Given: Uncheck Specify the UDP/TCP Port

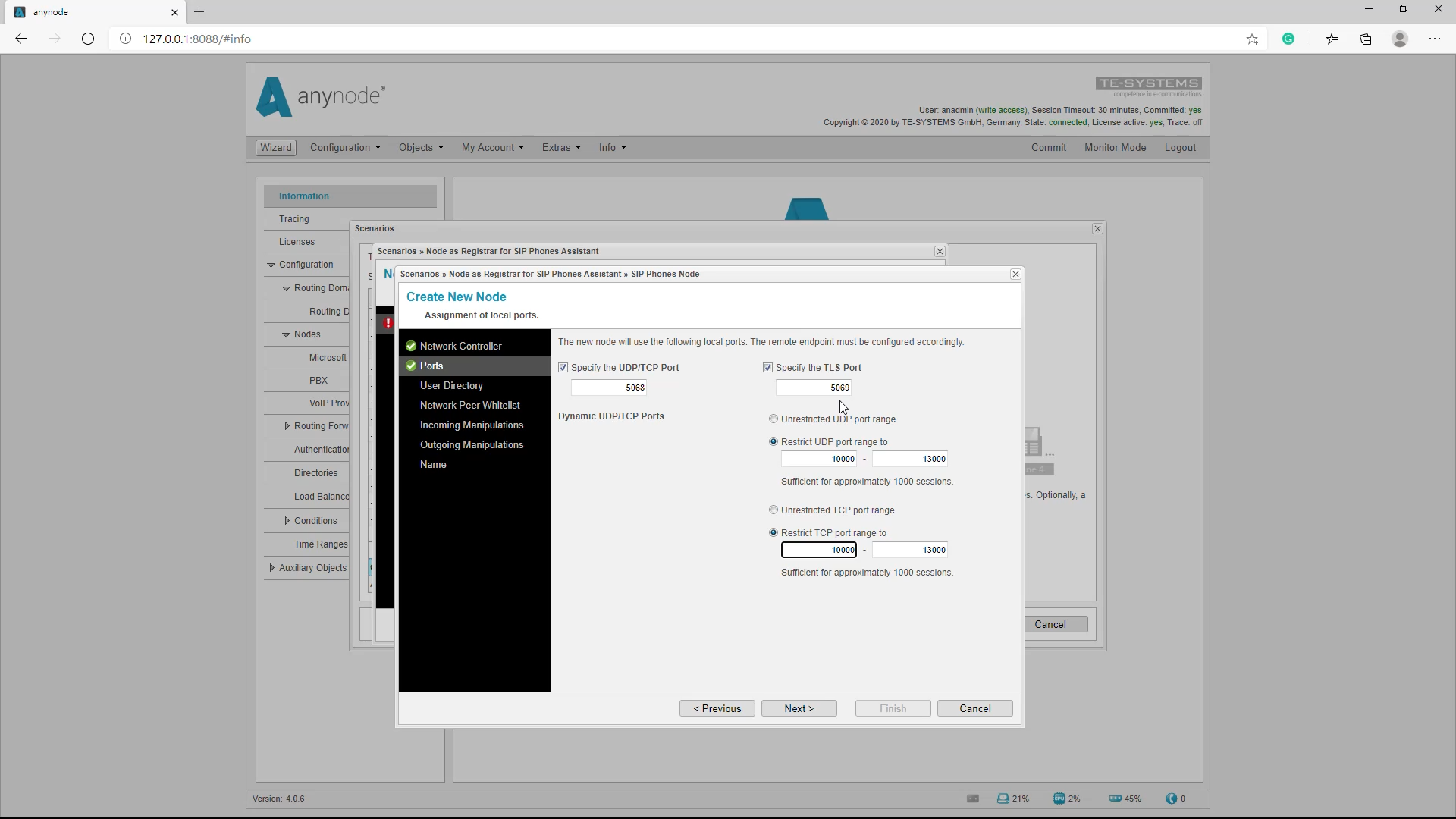Looking at the screenshot, I should pyautogui.click(x=563, y=368).
